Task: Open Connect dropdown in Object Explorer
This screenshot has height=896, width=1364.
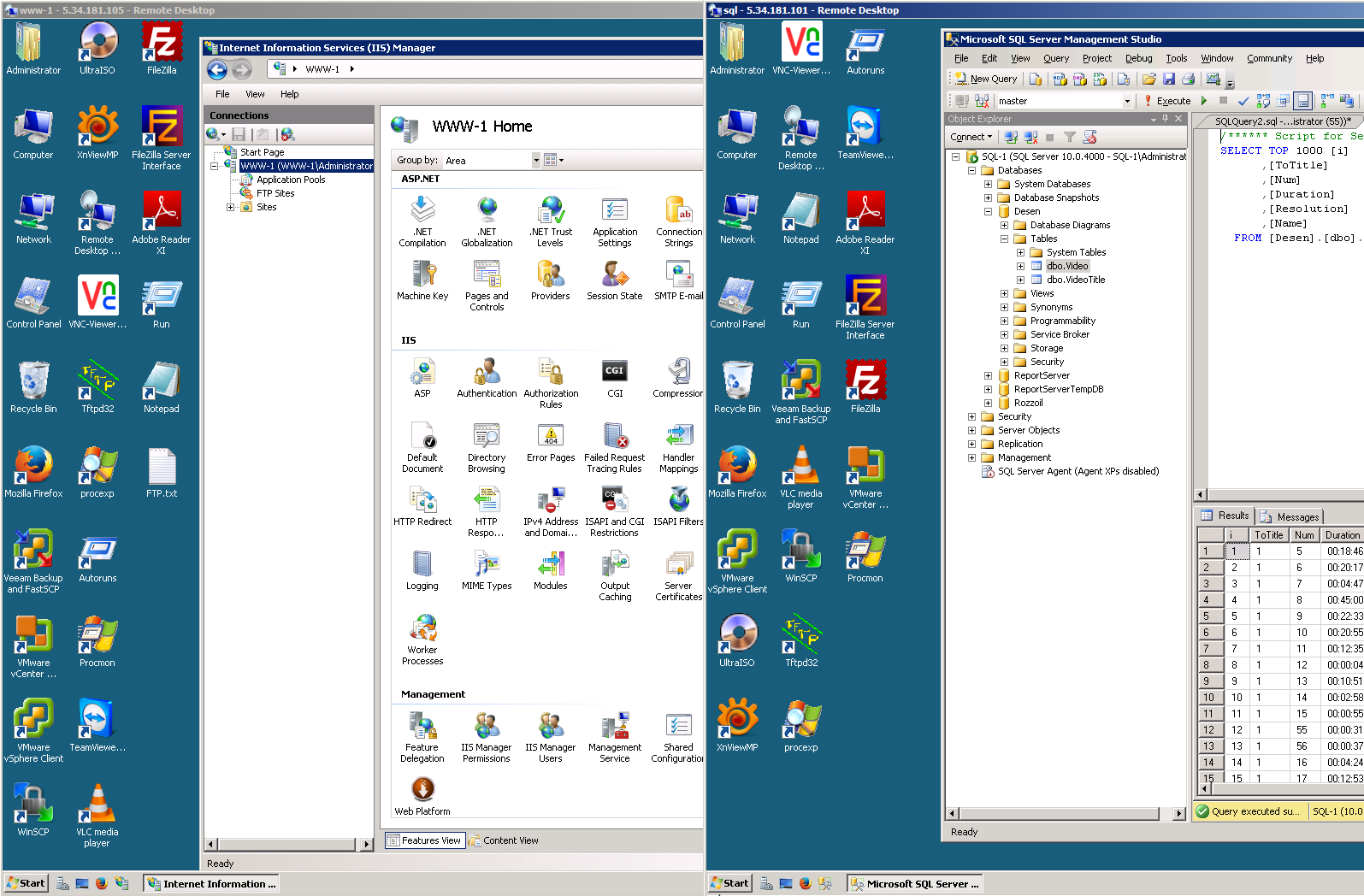Action: (971, 137)
